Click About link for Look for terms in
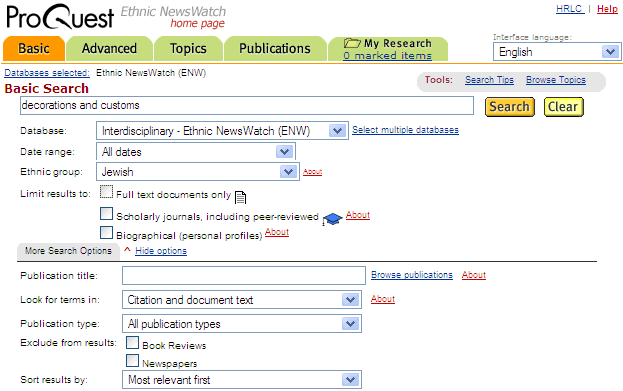This screenshot has height=391, width=623. coord(383,299)
